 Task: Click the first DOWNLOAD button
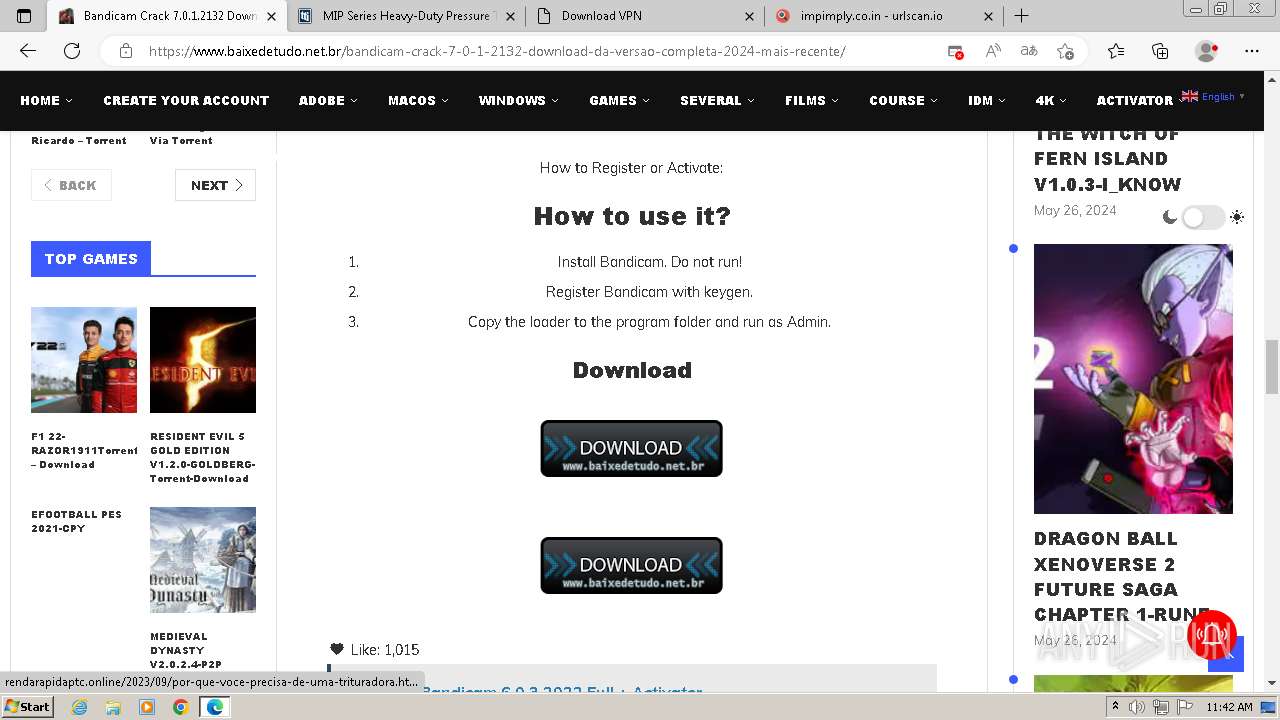631,448
